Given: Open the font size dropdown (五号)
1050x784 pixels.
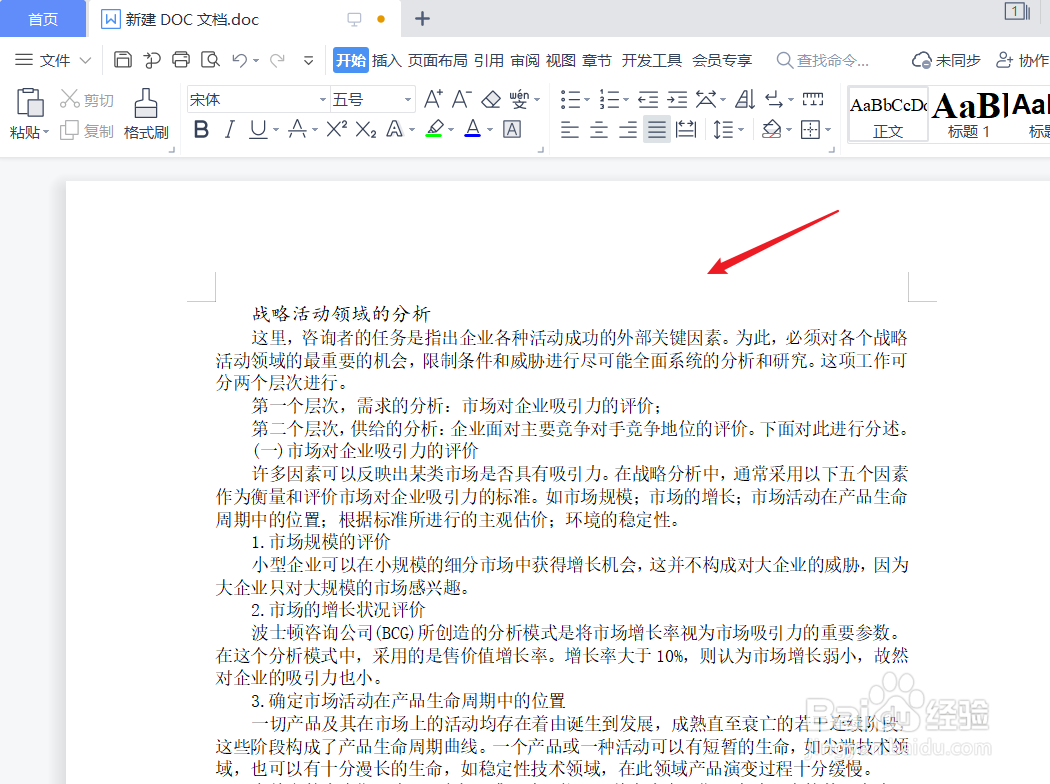Looking at the screenshot, I should [407, 100].
